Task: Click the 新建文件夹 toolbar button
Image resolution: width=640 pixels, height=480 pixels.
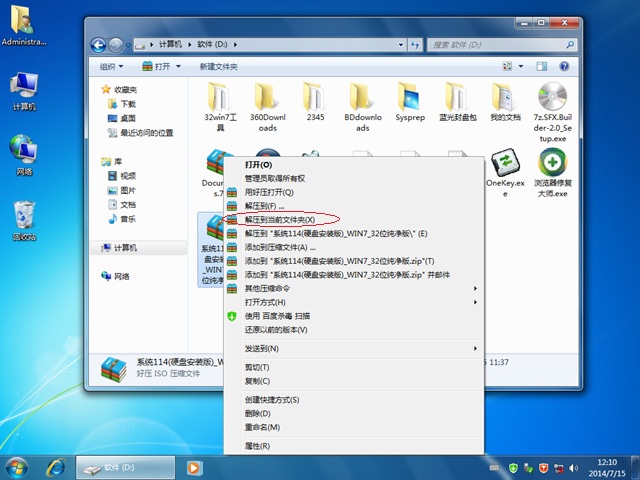Action: [x=220, y=66]
